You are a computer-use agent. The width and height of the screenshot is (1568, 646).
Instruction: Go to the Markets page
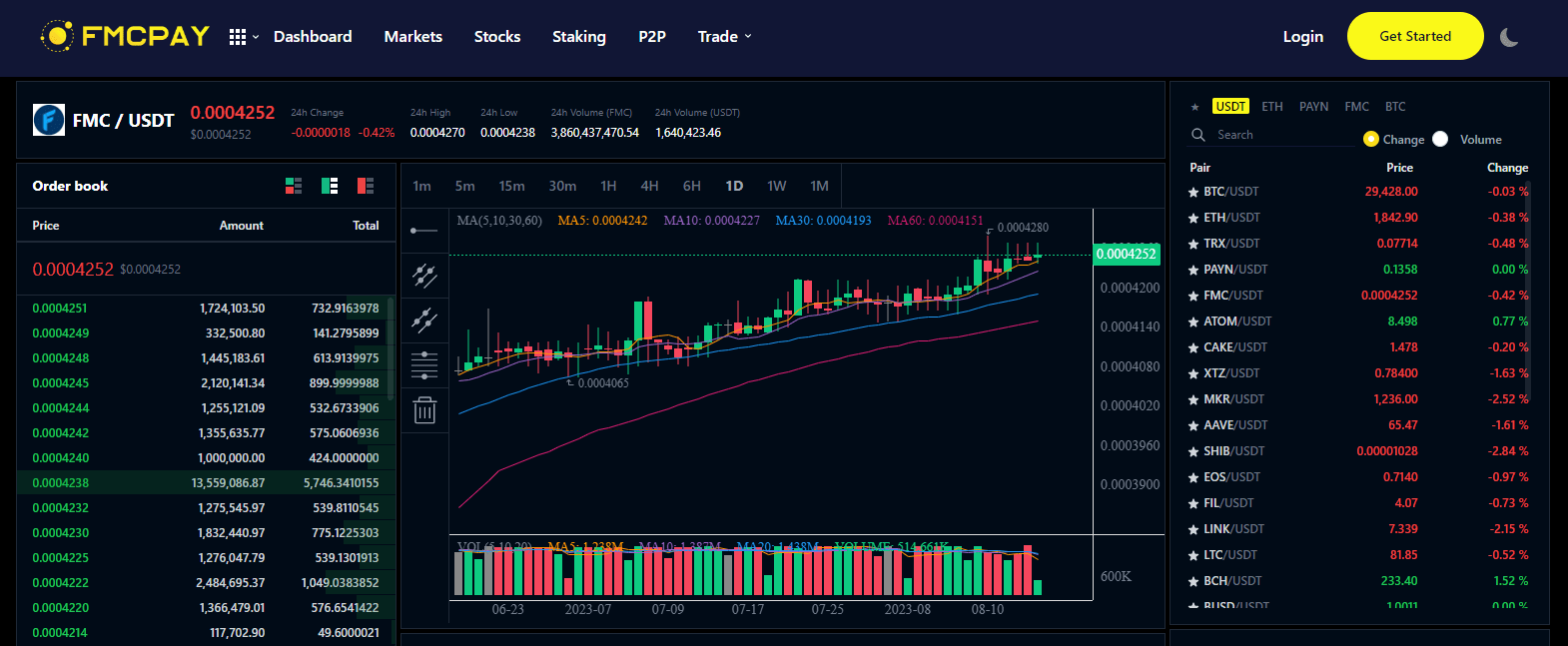[x=413, y=37]
